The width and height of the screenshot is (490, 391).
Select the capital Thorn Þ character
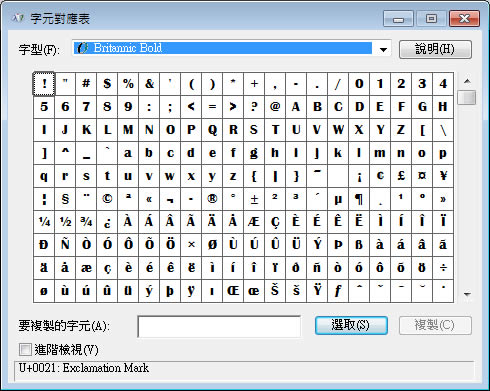[x=338, y=245]
